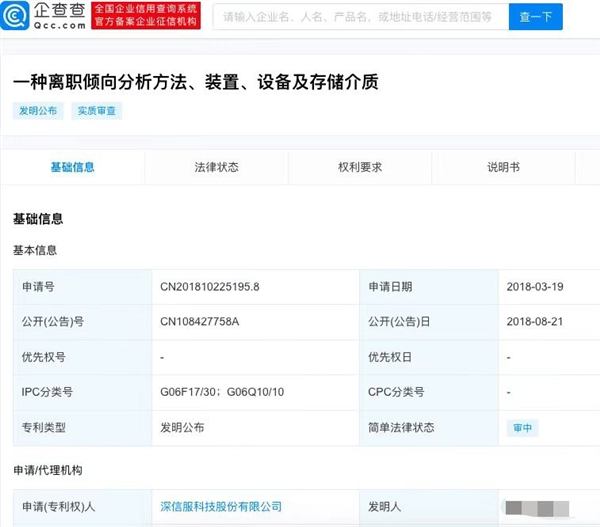Open the 说明书 tab
This screenshot has height=527, width=600.
[503, 167]
